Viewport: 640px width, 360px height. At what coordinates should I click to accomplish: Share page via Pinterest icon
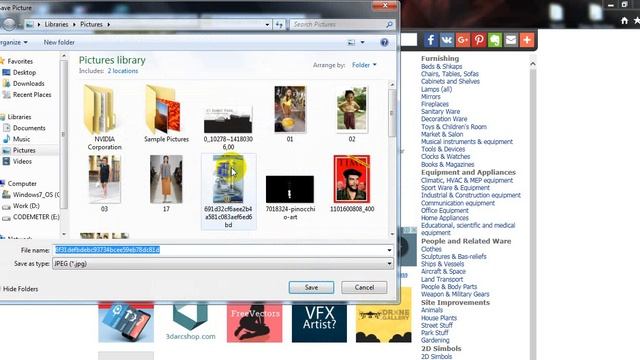[x=479, y=40]
